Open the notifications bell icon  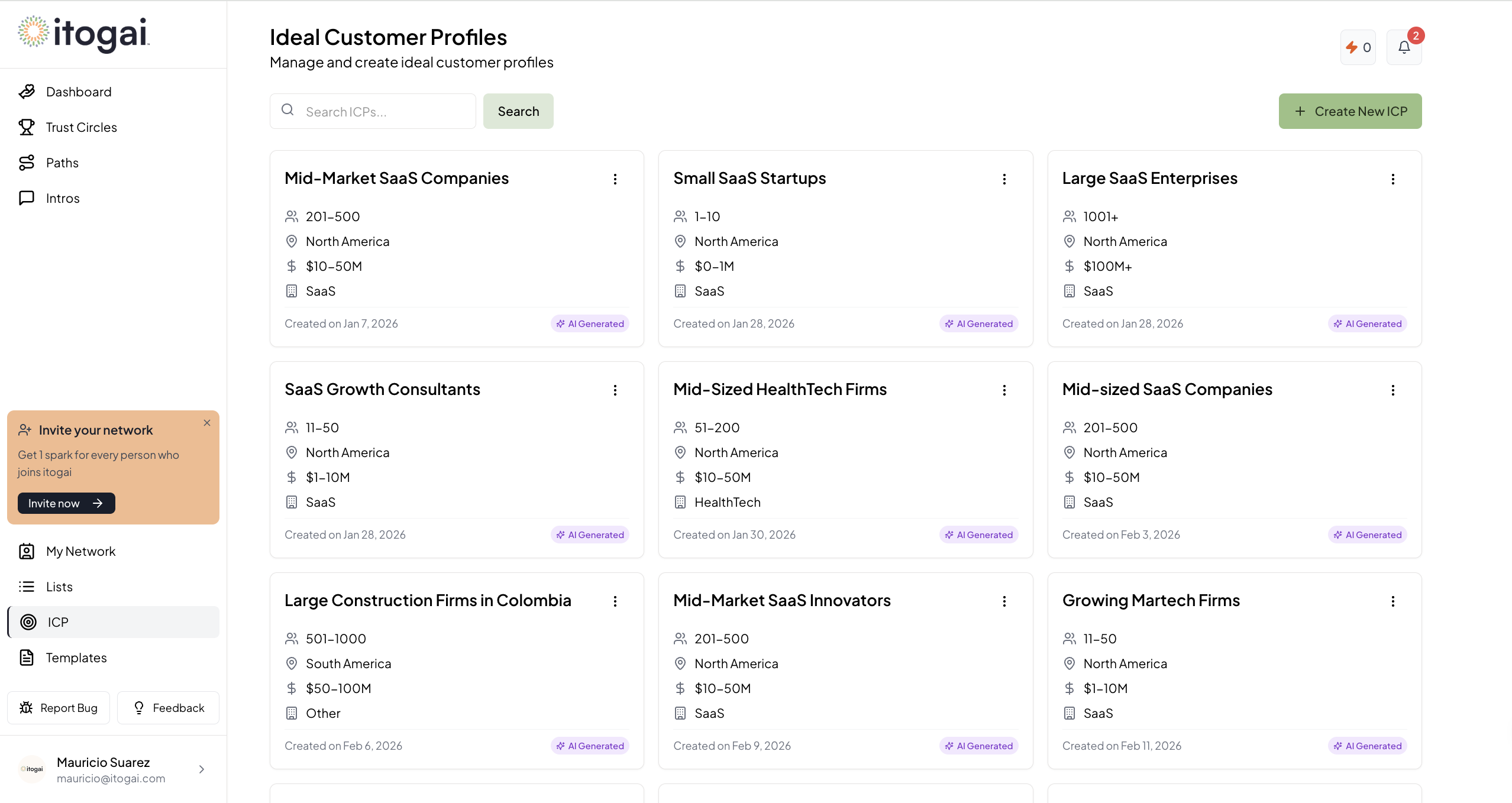click(1404, 47)
